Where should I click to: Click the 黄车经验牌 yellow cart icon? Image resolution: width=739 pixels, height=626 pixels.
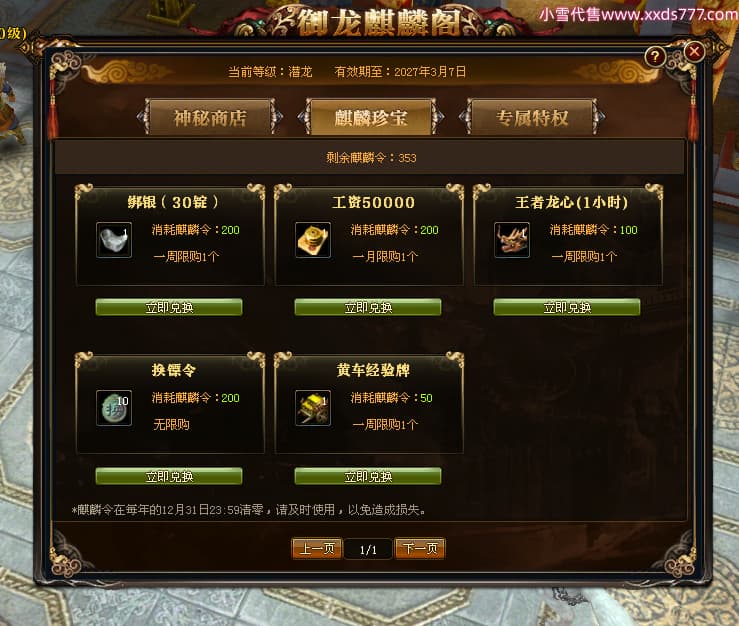tap(313, 408)
